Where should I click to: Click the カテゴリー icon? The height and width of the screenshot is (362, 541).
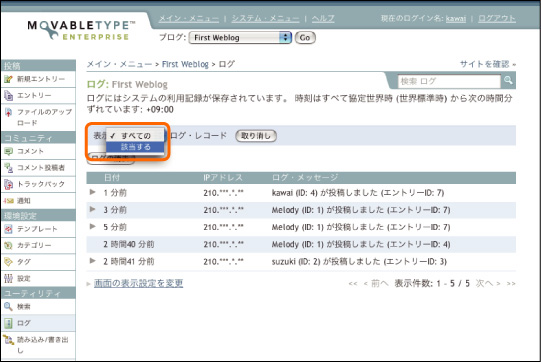[8, 245]
